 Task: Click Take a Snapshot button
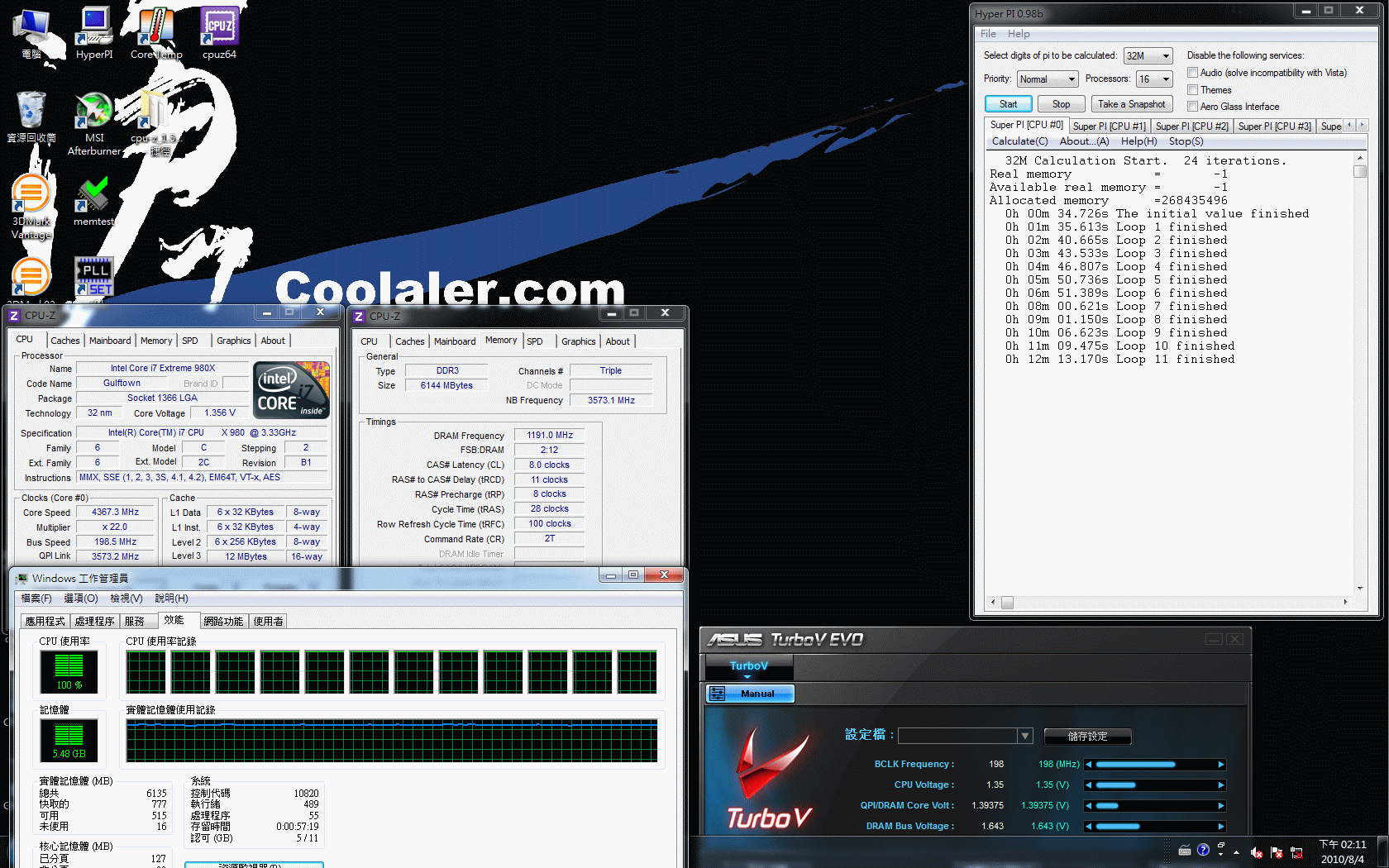coord(1131,104)
